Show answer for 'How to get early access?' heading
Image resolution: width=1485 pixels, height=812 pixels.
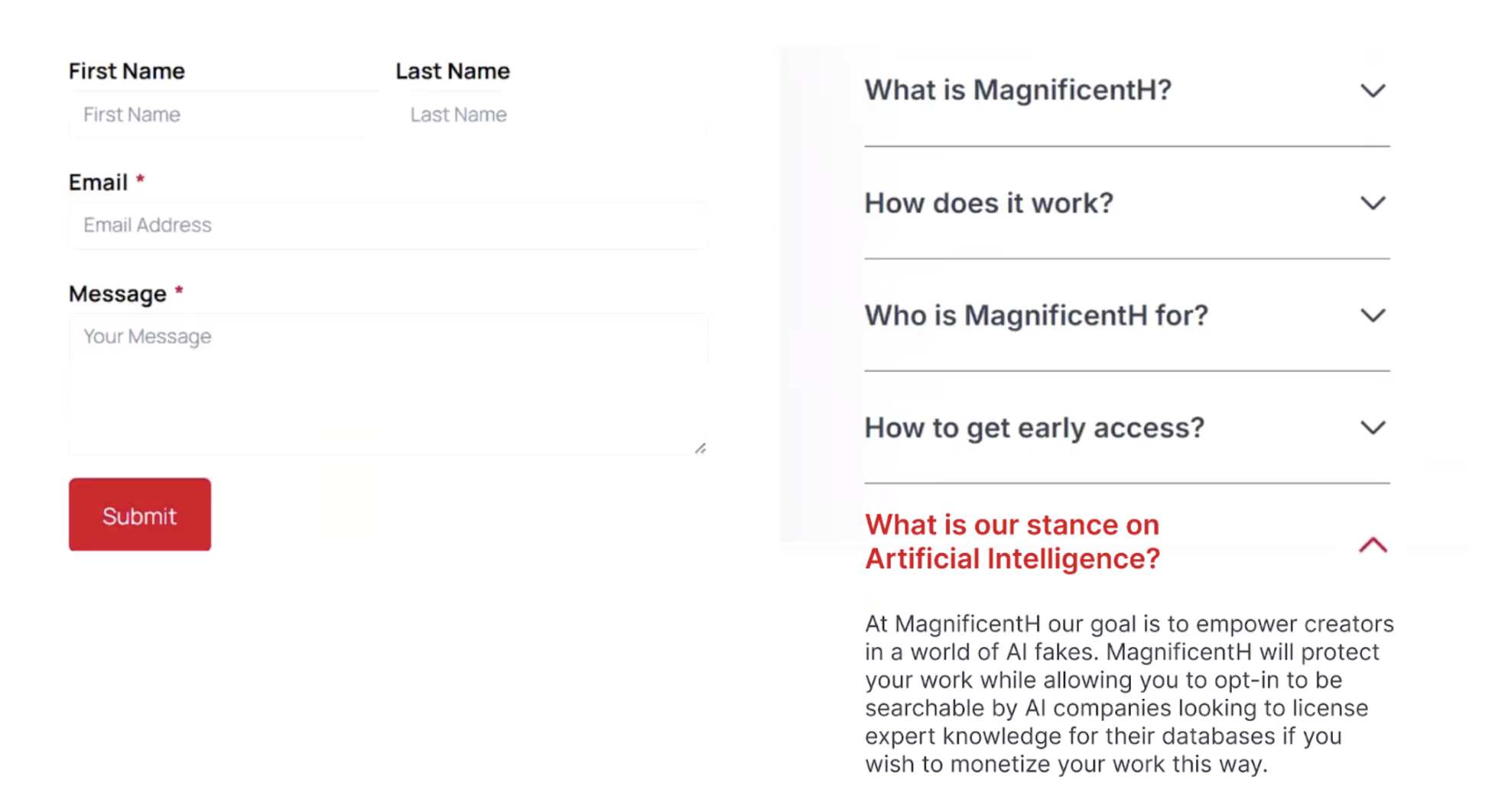click(x=1034, y=428)
